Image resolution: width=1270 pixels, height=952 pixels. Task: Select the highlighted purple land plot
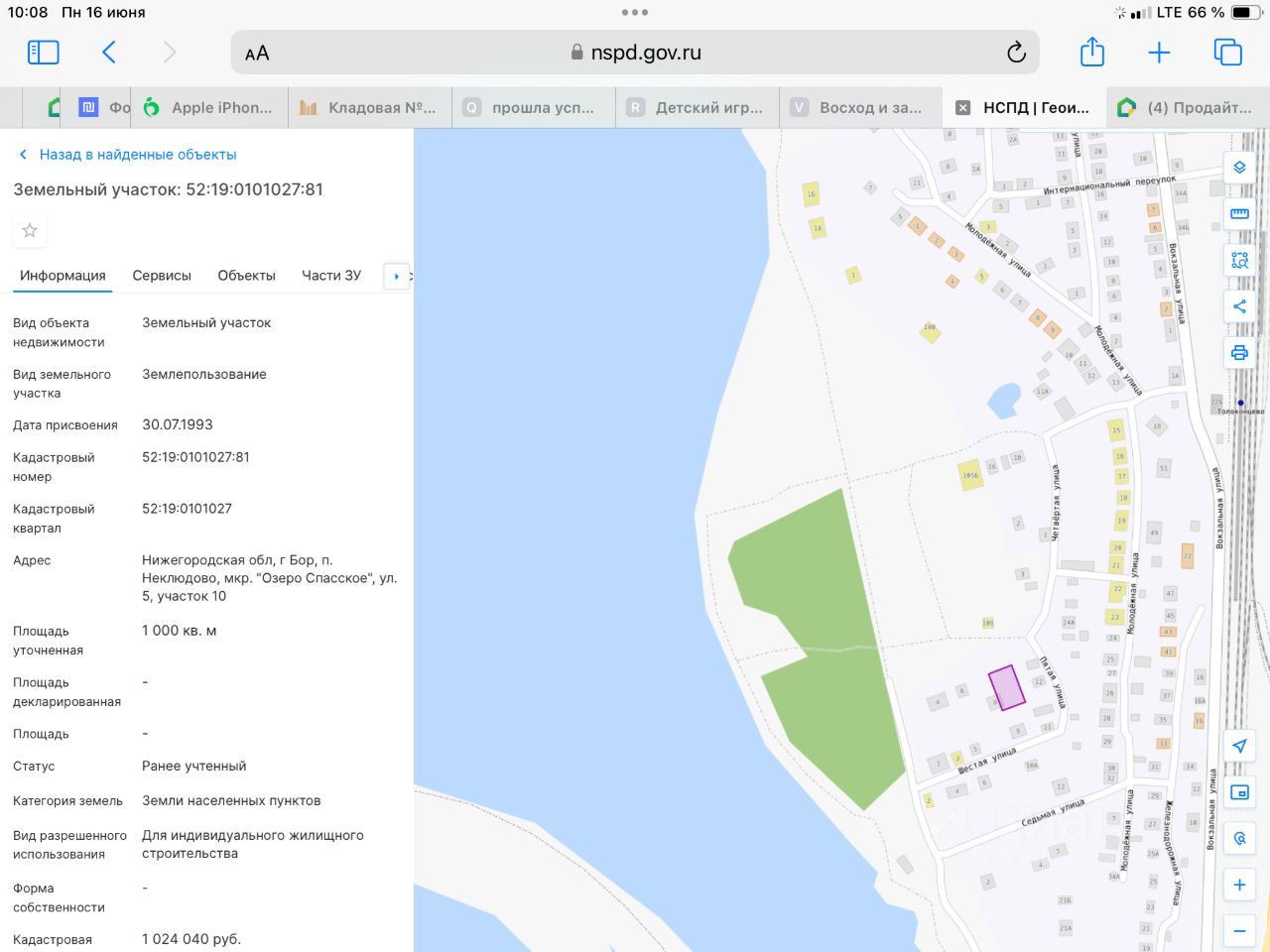(1007, 687)
